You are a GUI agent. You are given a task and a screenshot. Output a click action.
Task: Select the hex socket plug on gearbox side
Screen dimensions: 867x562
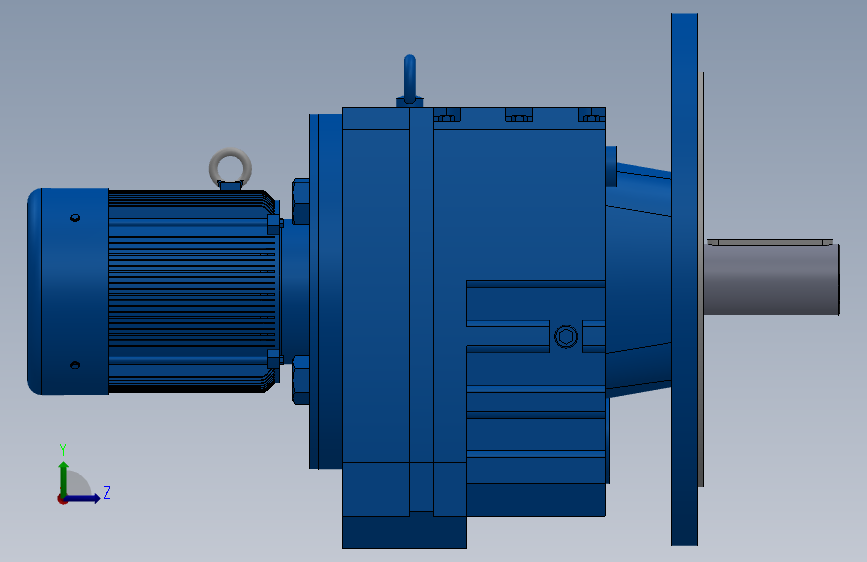[x=566, y=336]
